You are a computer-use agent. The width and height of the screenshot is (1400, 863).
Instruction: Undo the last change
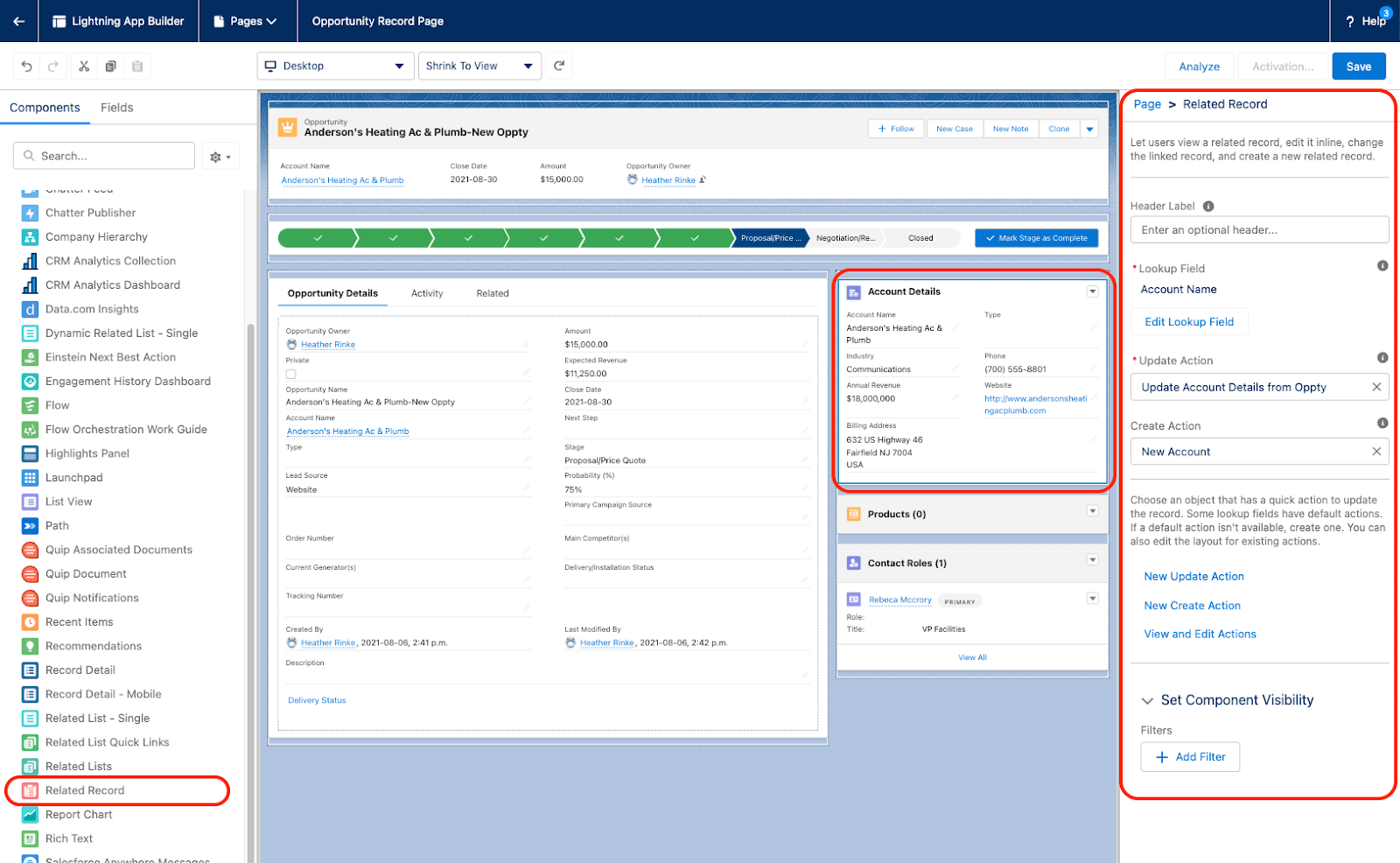click(26, 66)
